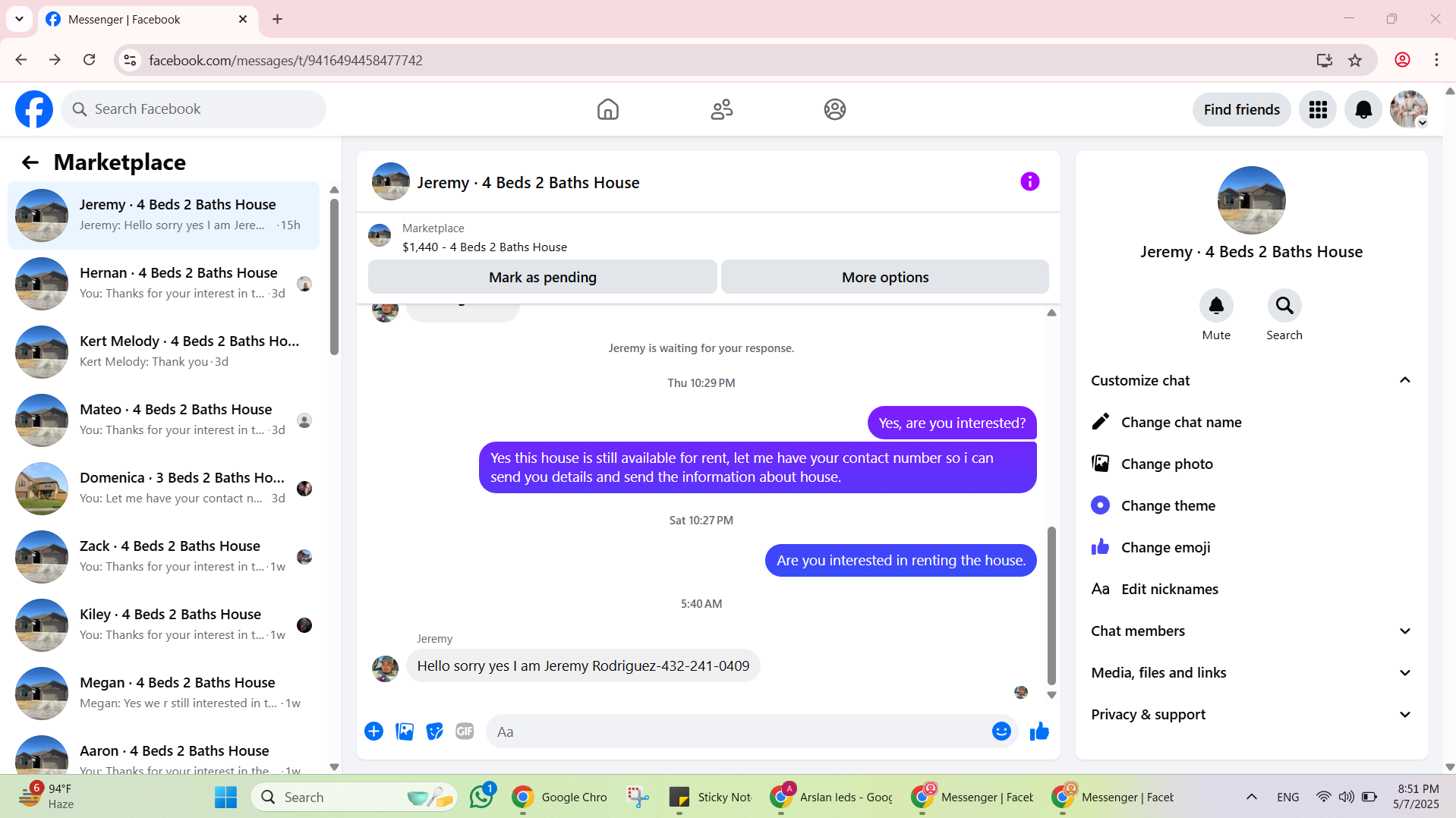Open site information icon in address bar

point(130,60)
